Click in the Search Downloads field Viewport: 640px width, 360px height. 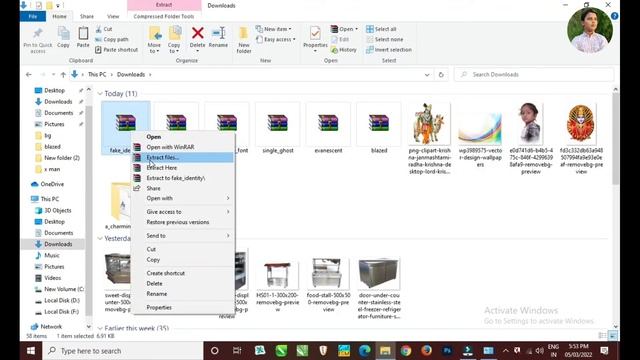[534, 75]
